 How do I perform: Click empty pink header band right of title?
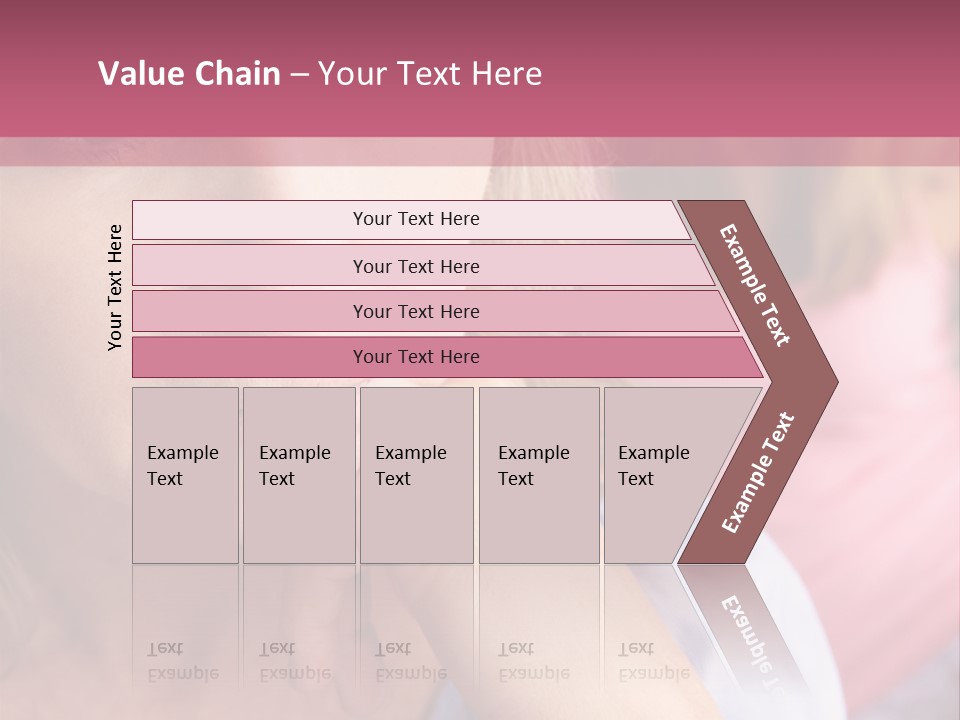click(x=760, y=74)
